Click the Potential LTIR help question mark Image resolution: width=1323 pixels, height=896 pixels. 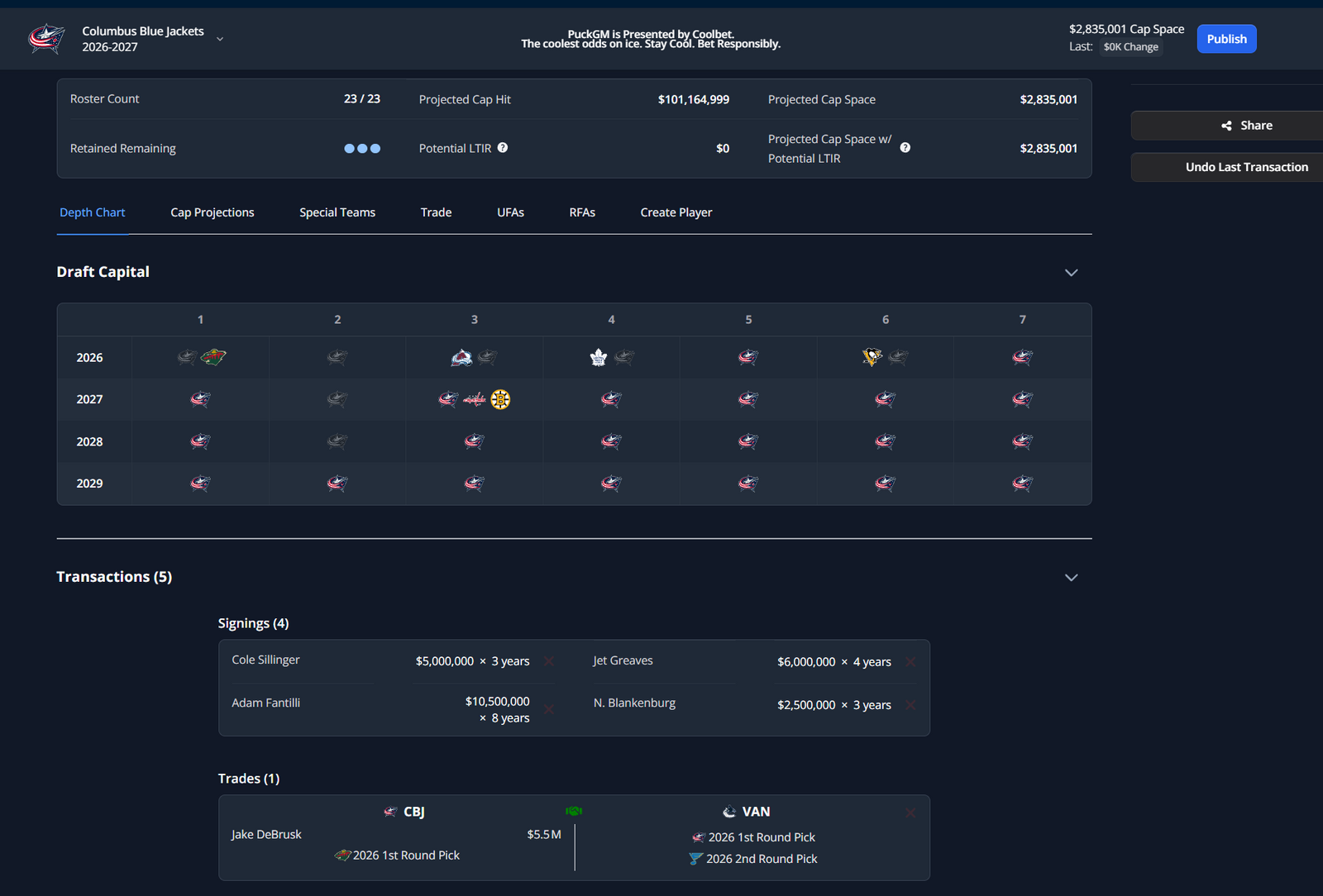[x=503, y=148]
